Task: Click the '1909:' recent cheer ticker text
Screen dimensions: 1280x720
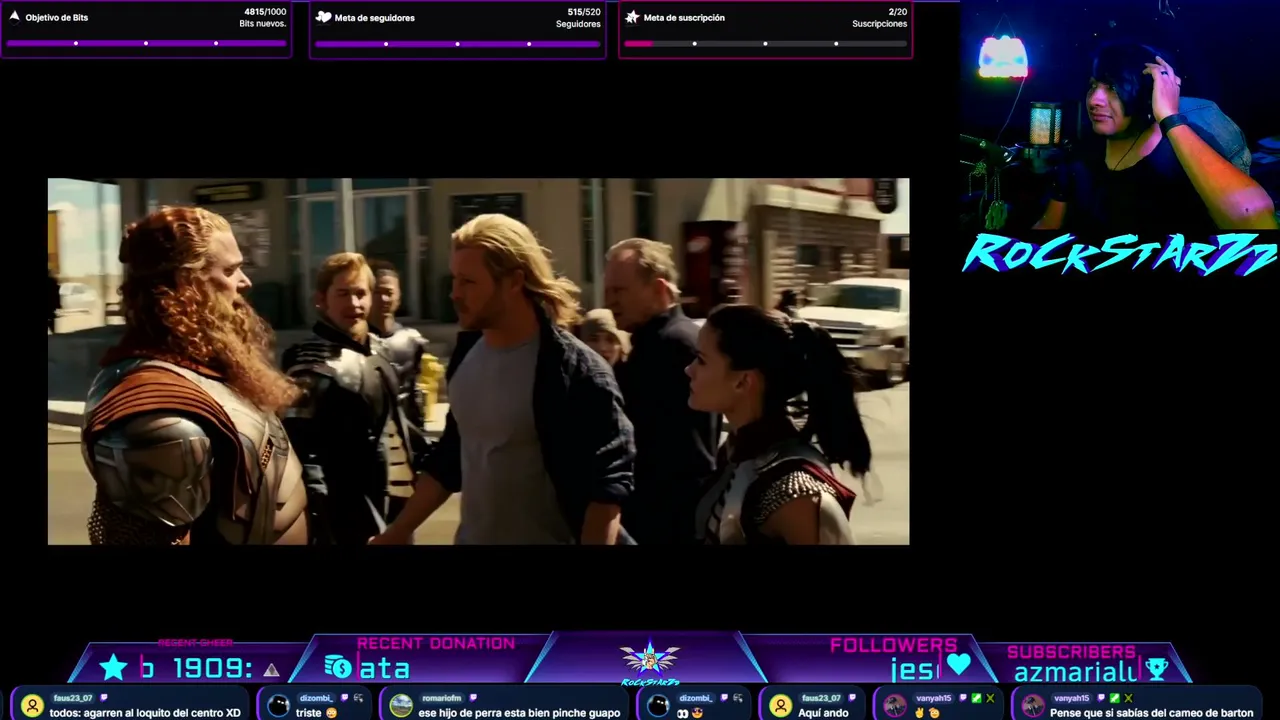Action: (x=214, y=669)
